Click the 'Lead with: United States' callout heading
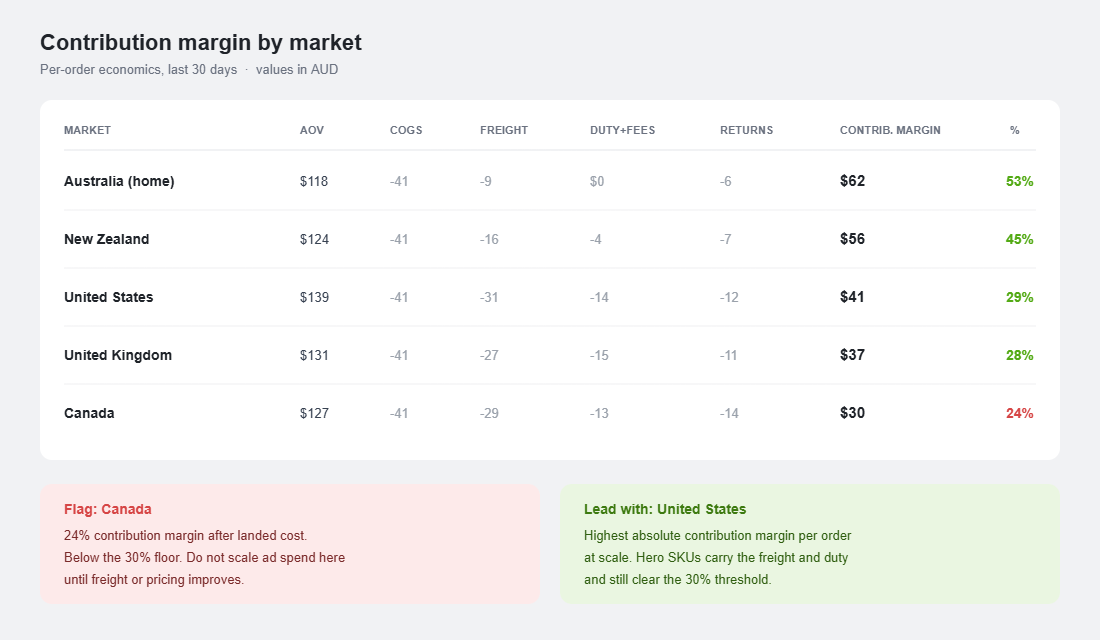This screenshot has width=1100, height=640. point(665,509)
